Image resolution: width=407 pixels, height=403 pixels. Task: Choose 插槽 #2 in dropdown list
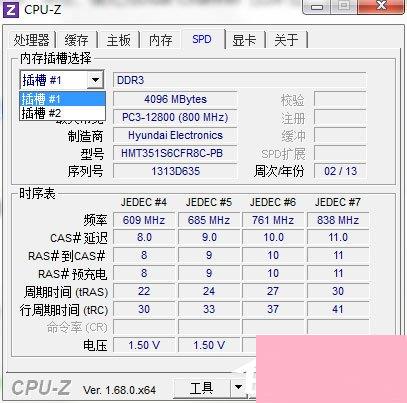coord(62,113)
